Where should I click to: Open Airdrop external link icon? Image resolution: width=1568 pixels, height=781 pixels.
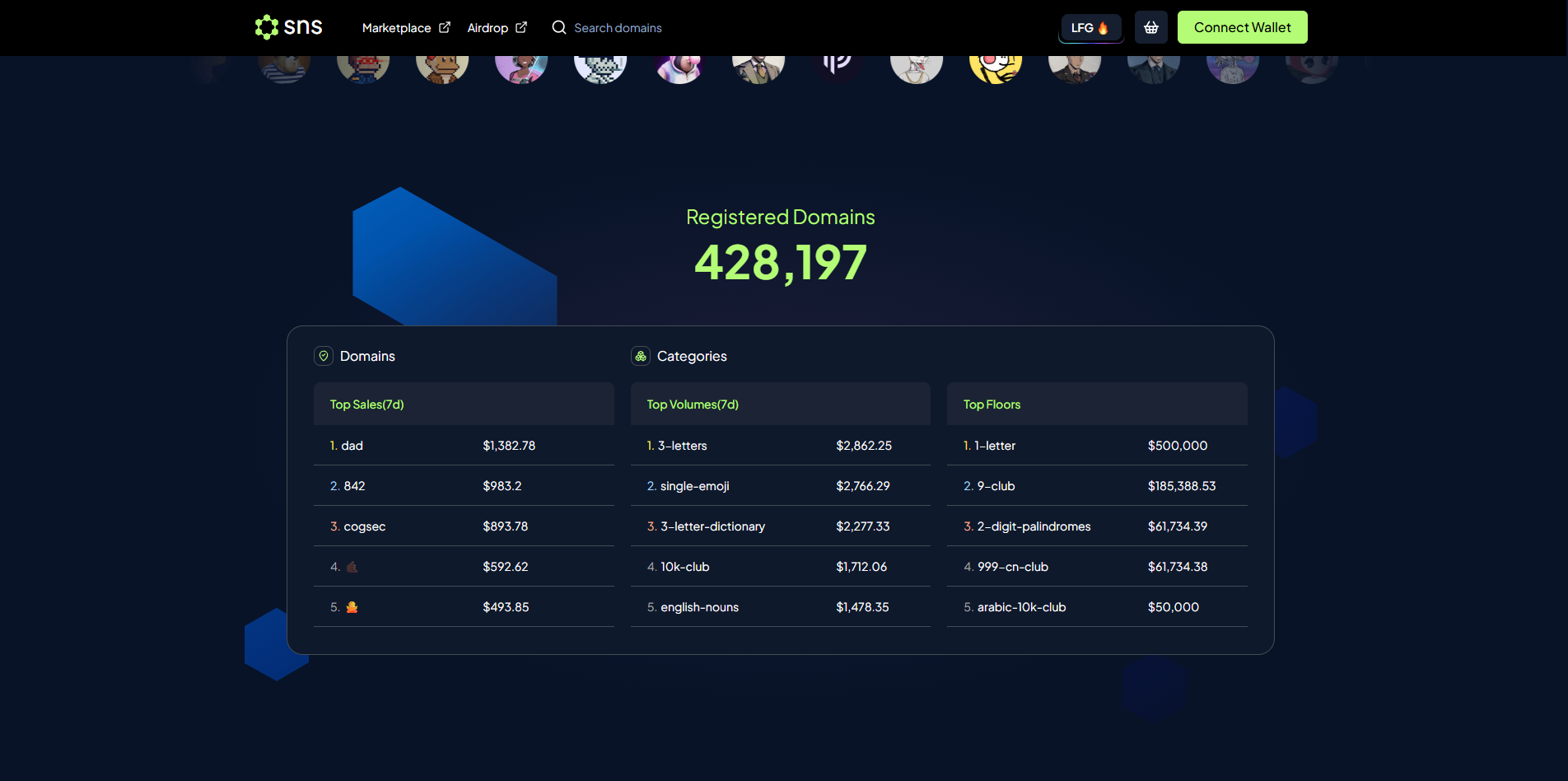click(521, 26)
